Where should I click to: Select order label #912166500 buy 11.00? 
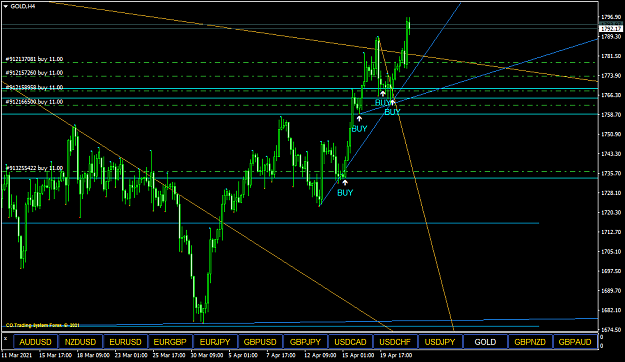34,102
